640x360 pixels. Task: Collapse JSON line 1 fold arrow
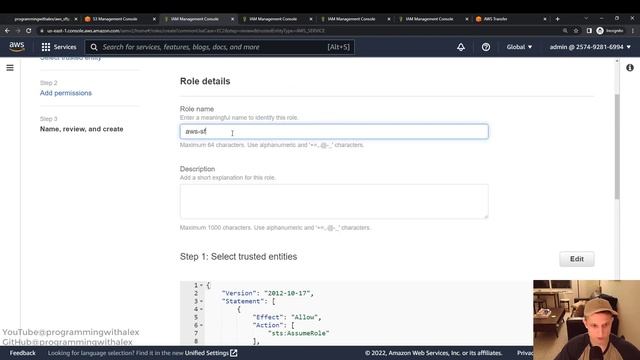pyautogui.click(x=201, y=285)
